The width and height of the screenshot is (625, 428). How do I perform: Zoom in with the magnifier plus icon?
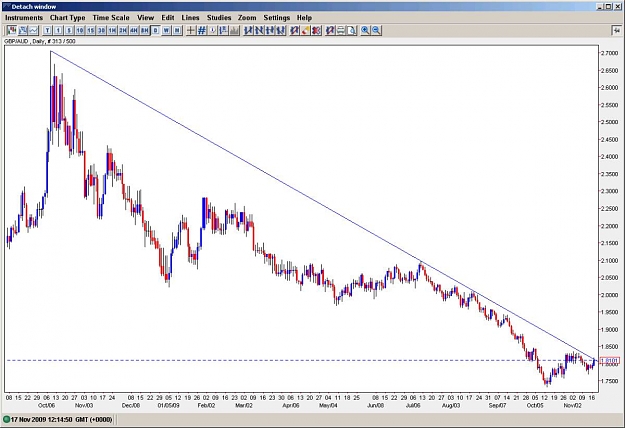365,30
